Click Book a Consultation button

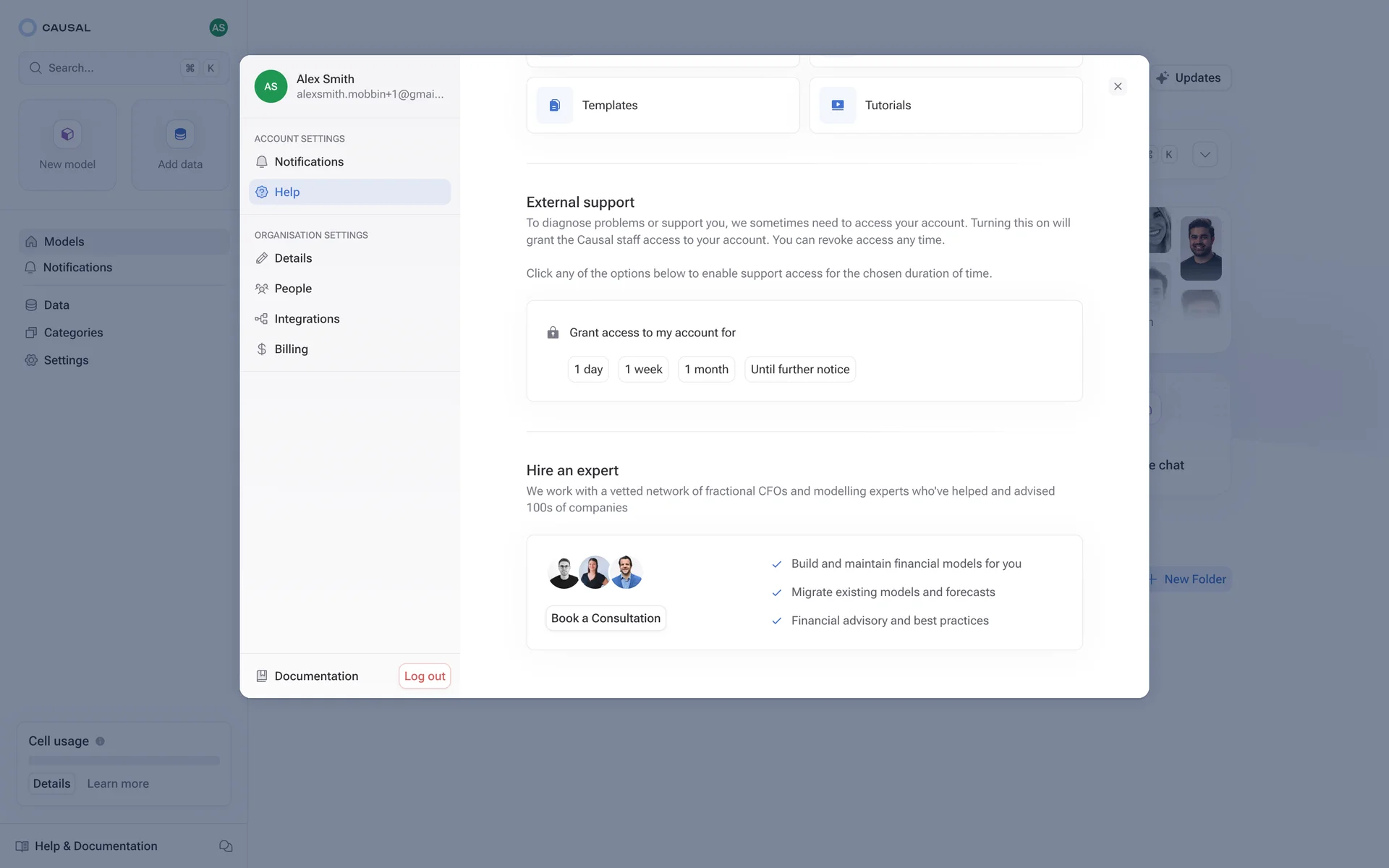point(606,618)
